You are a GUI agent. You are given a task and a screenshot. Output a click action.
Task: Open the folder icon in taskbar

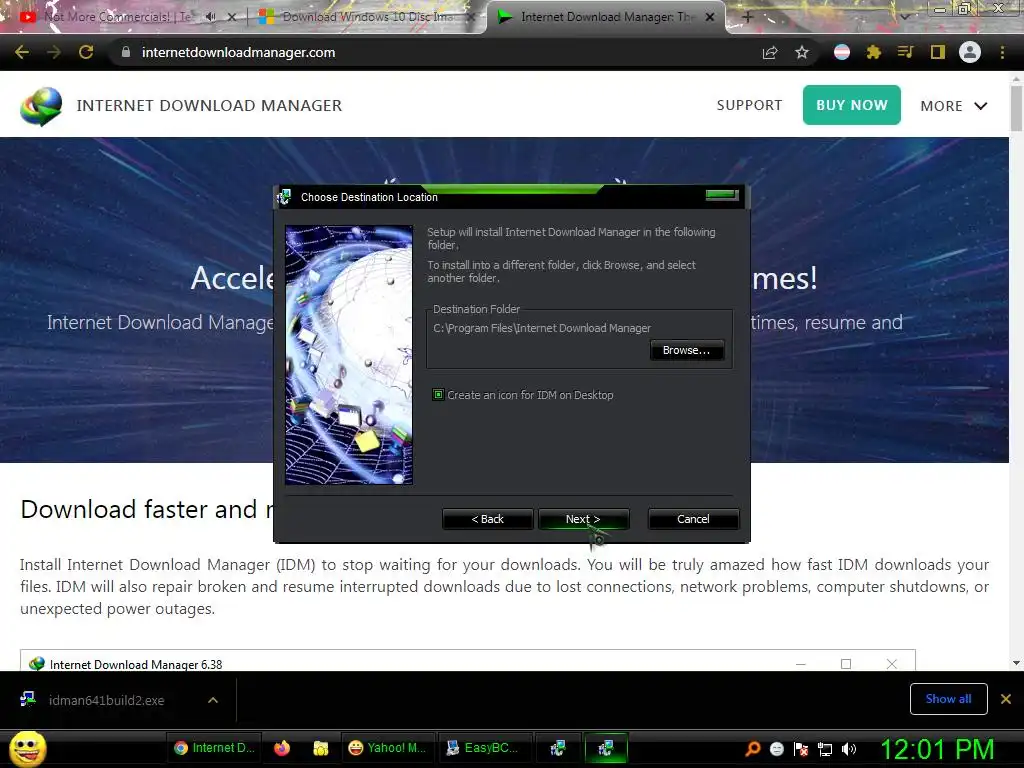pyautogui.click(x=321, y=748)
